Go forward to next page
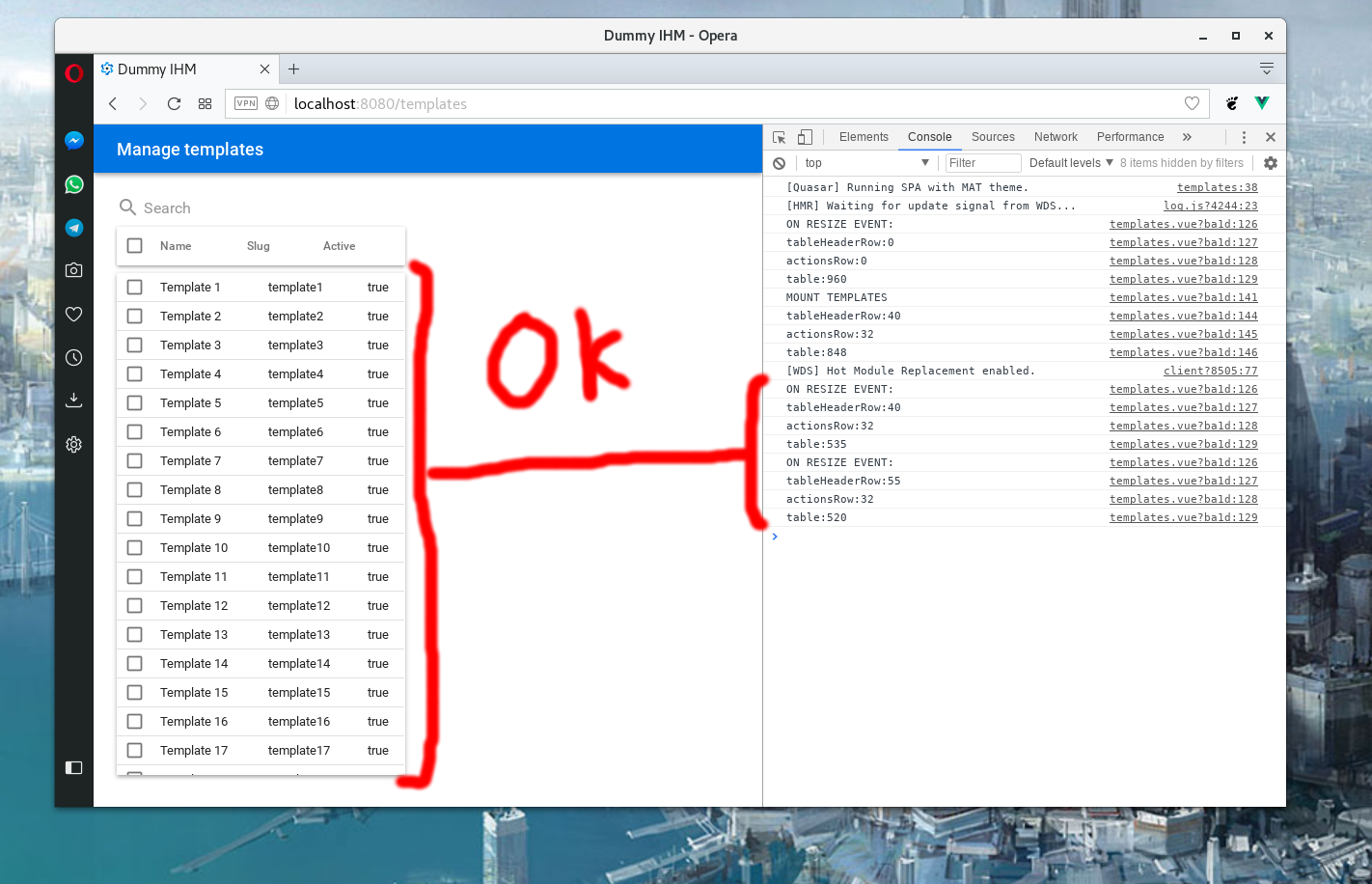1372x884 pixels. coord(143,103)
